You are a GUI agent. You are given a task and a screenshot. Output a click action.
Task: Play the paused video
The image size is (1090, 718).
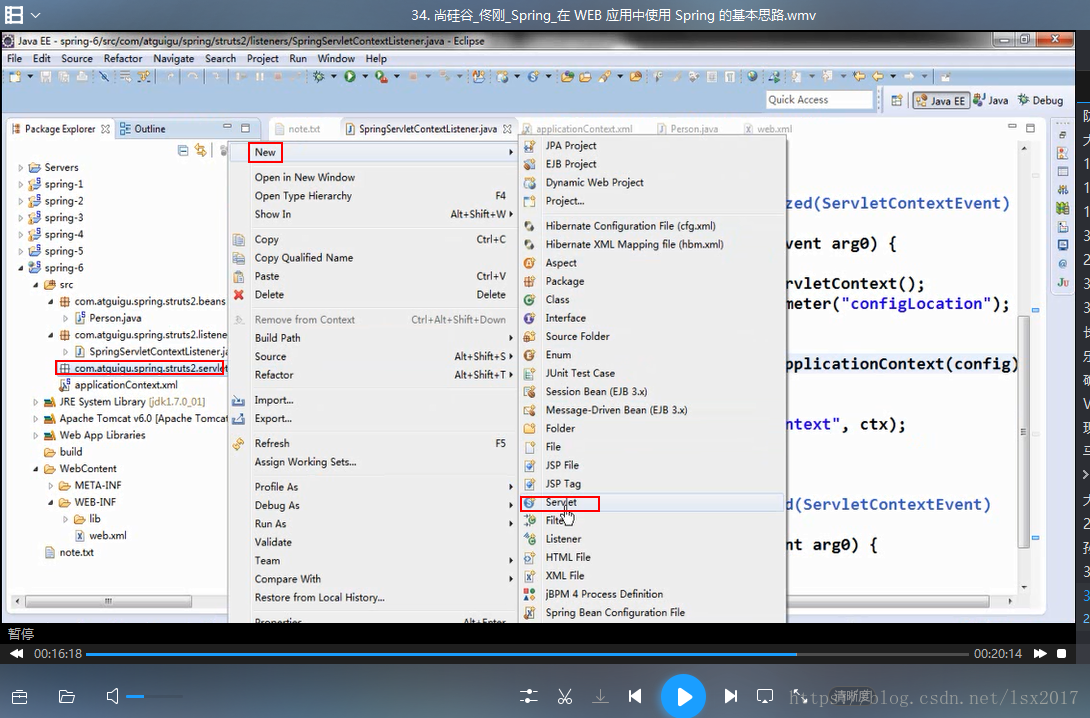pos(683,696)
